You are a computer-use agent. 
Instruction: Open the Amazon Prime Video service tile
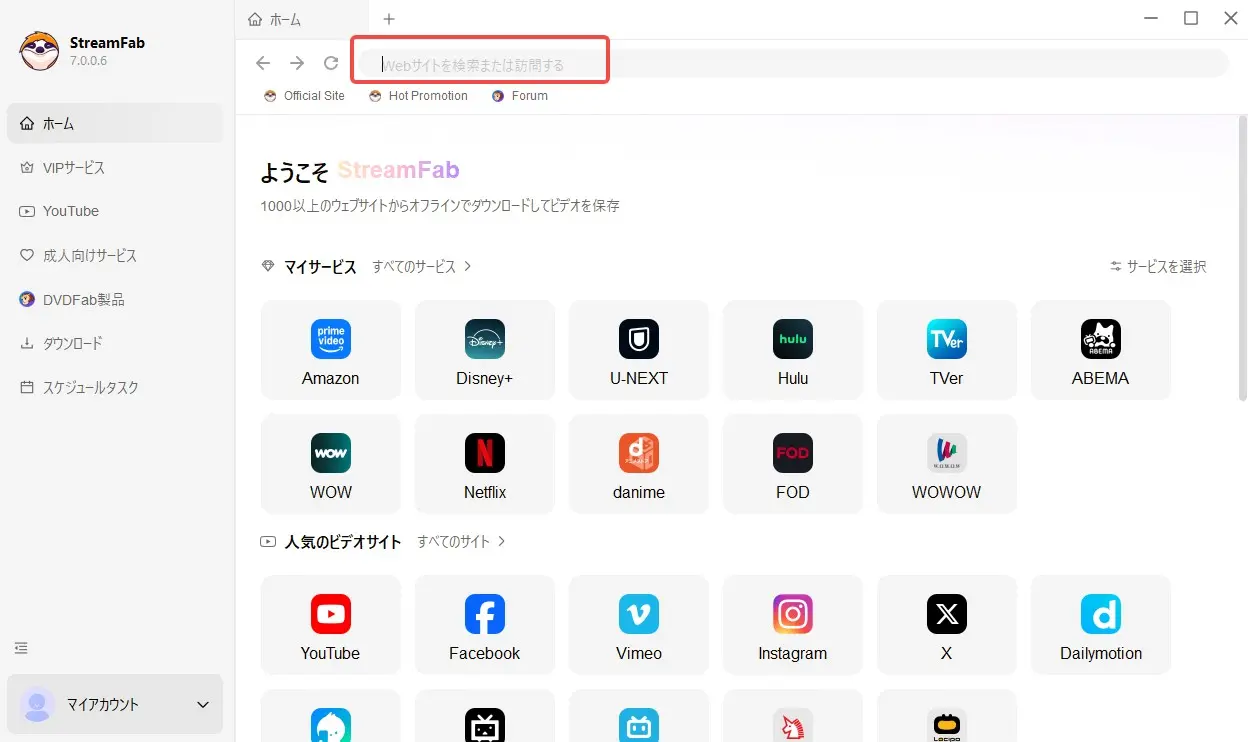click(x=330, y=350)
